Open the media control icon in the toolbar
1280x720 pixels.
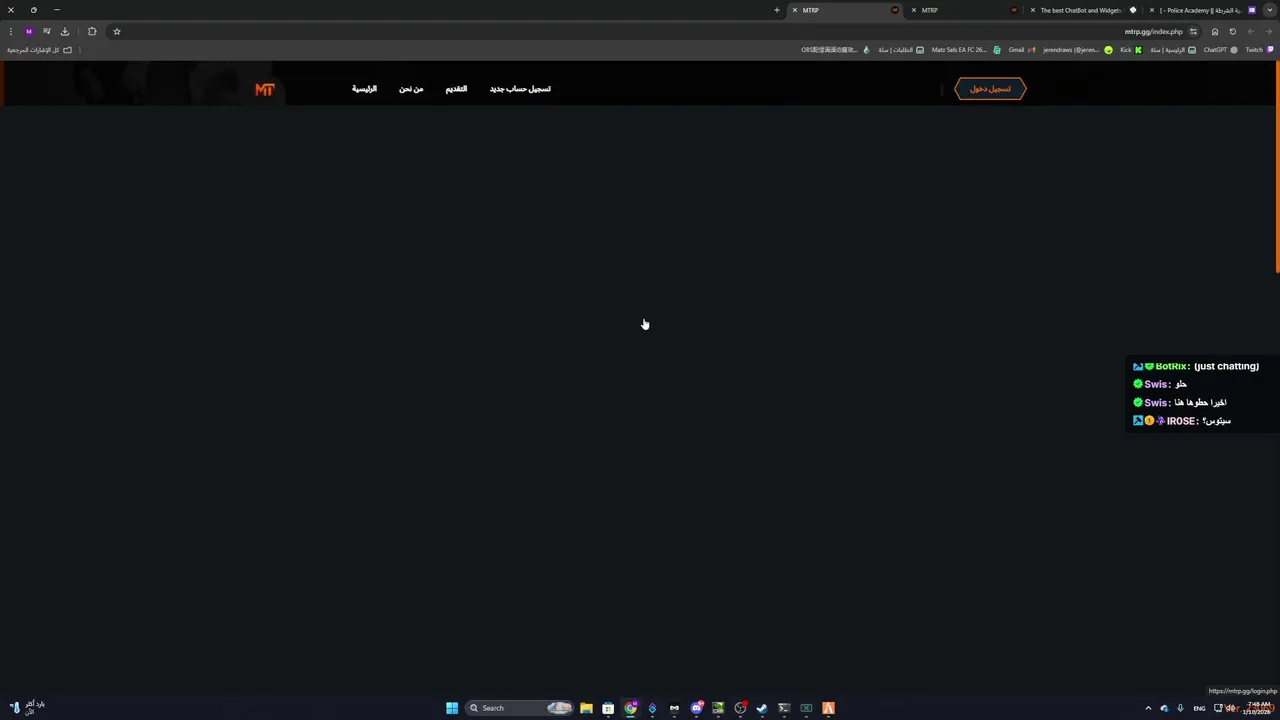(47, 31)
